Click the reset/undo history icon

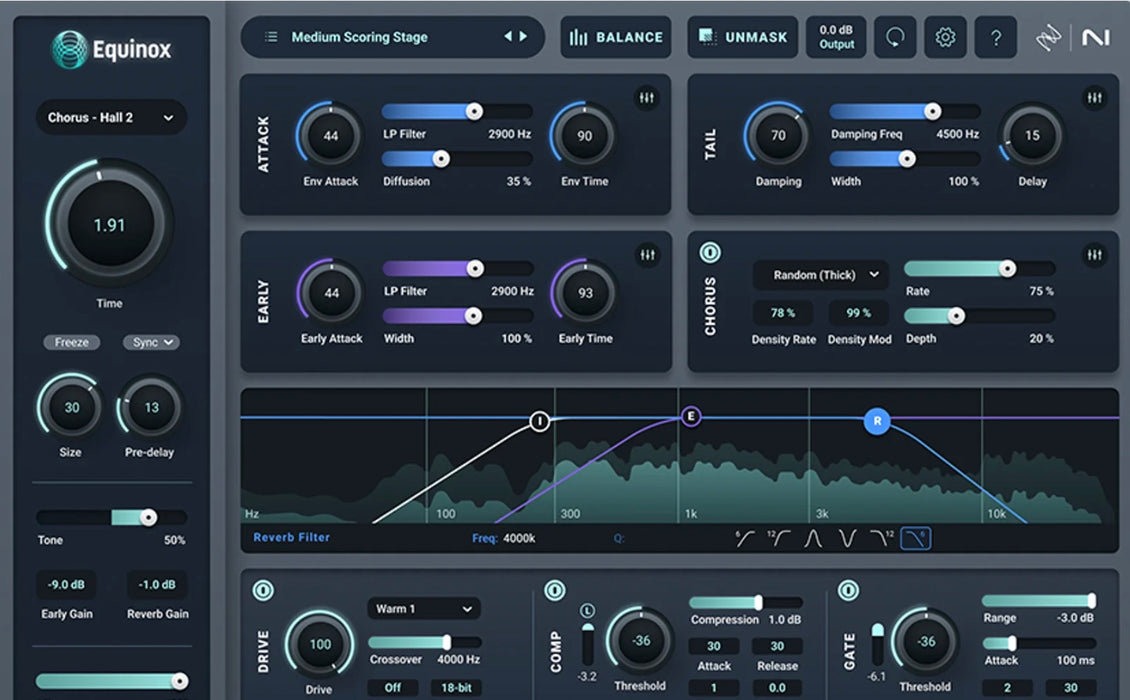click(895, 37)
